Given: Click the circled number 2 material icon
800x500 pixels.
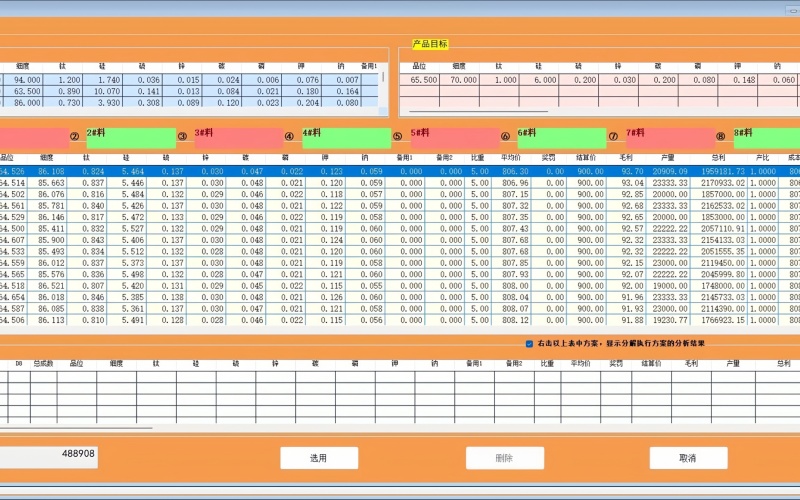Looking at the screenshot, I should (75, 137).
